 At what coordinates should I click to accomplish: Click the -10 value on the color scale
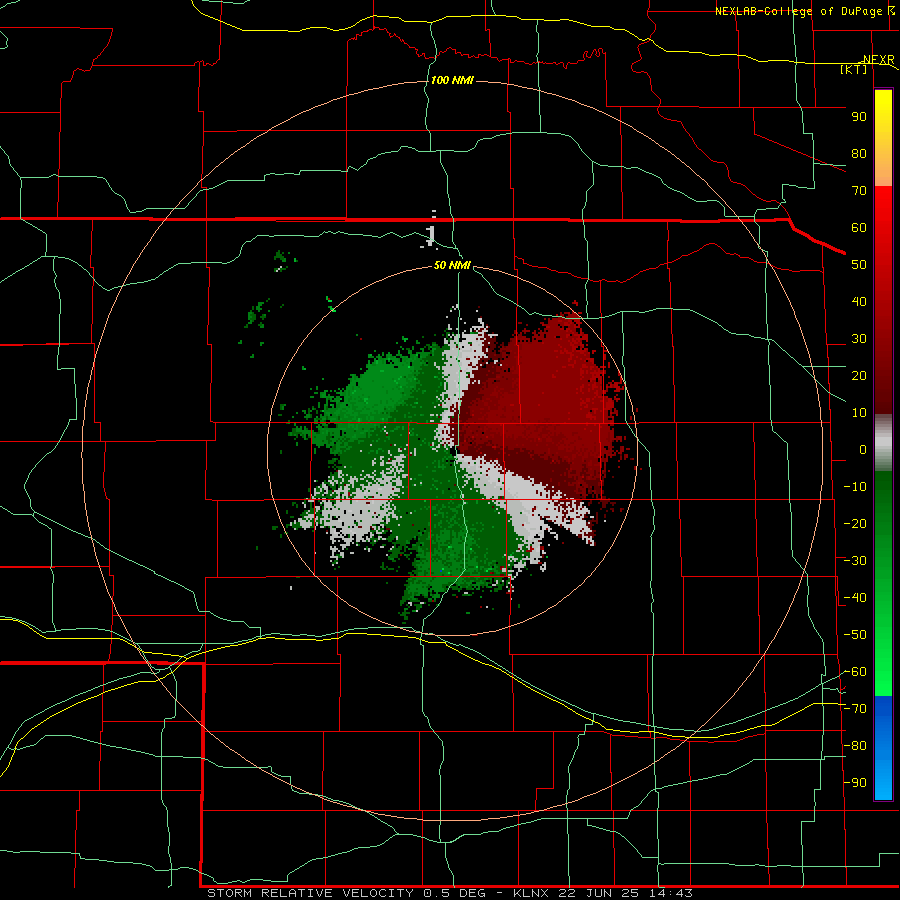855,487
